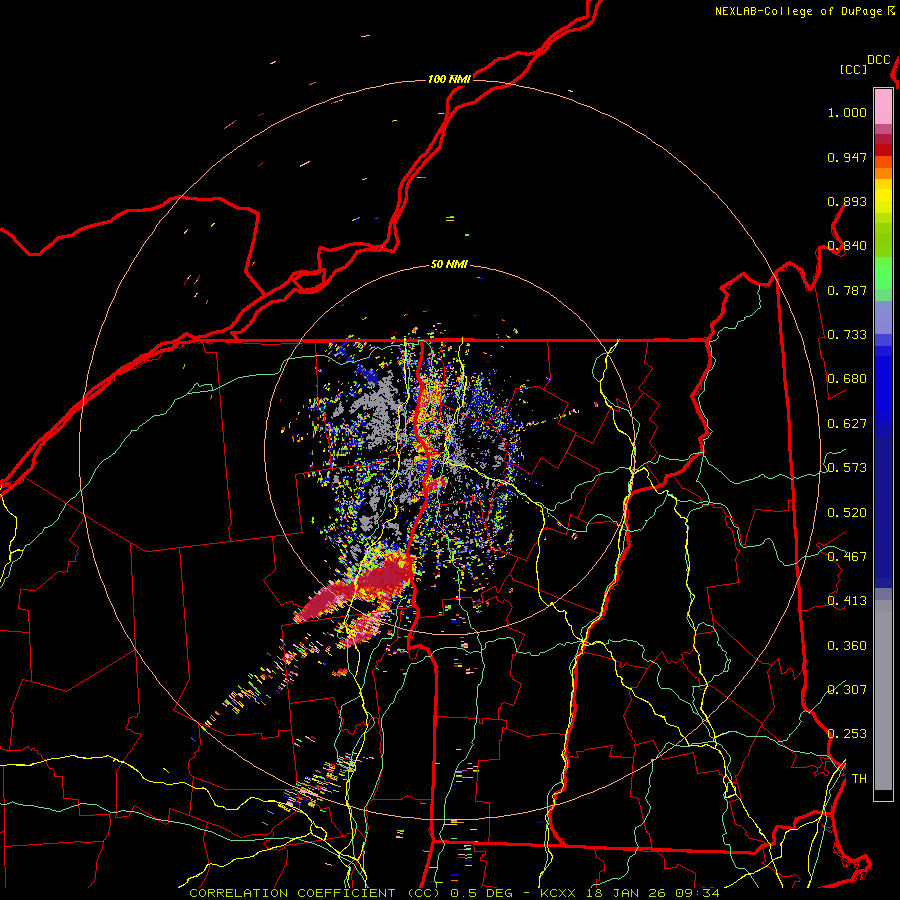This screenshot has width=900, height=900.
Task: Click the 0.5 DEG elevation text
Action: click(481, 893)
